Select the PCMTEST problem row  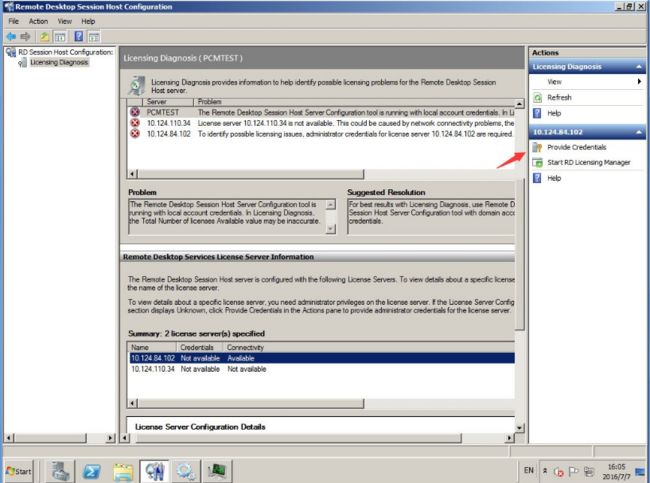point(322,112)
